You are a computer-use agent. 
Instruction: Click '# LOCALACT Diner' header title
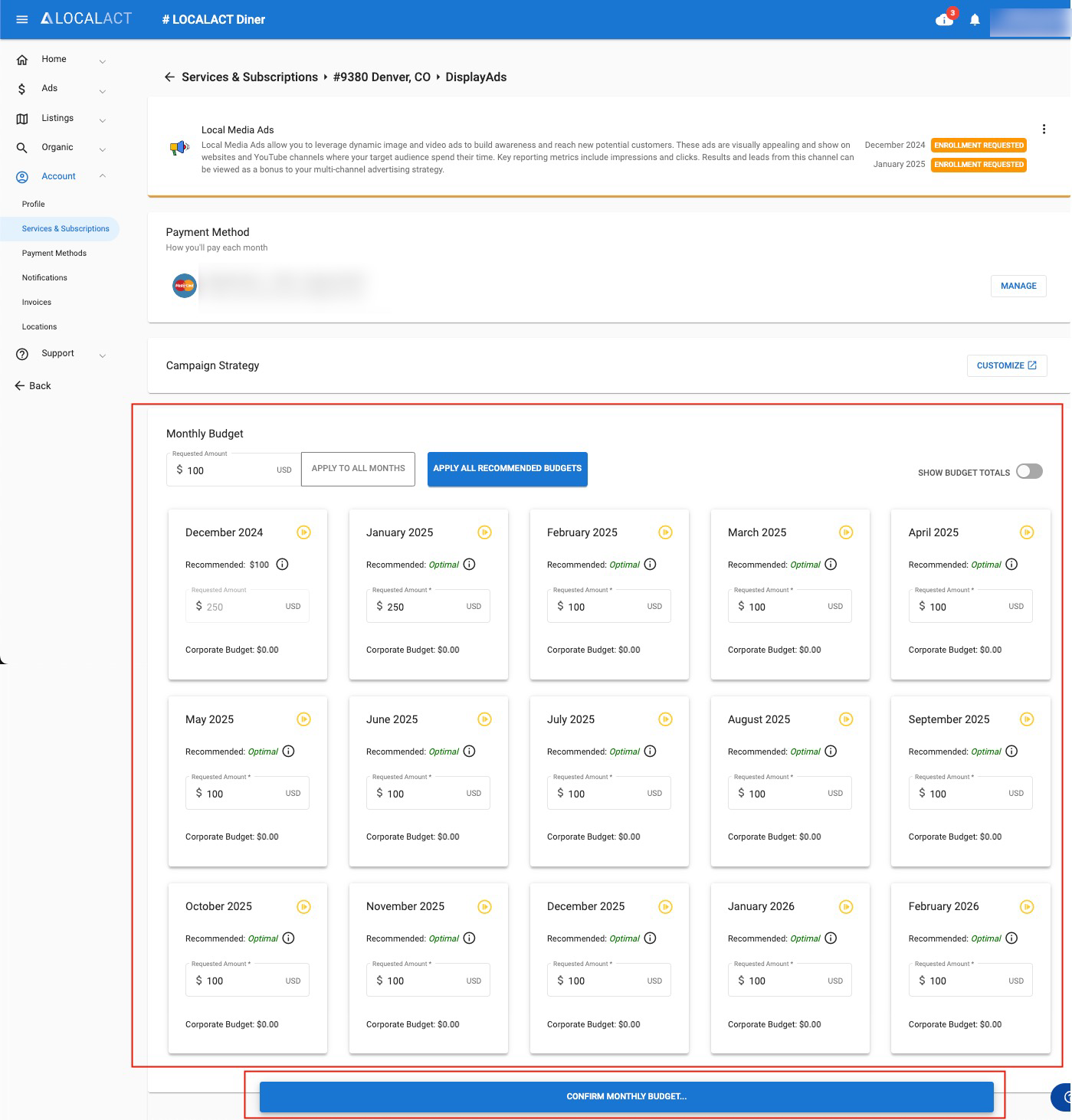pyautogui.click(x=214, y=19)
